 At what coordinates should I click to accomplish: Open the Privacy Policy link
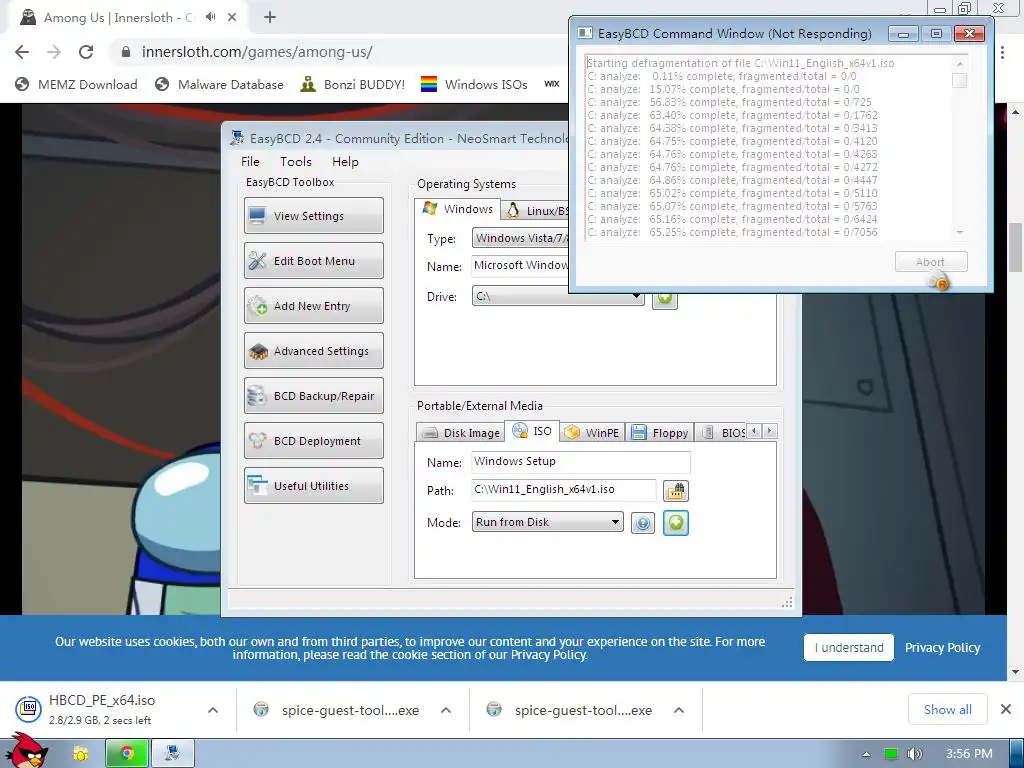pyautogui.click(x=942, y=647)
